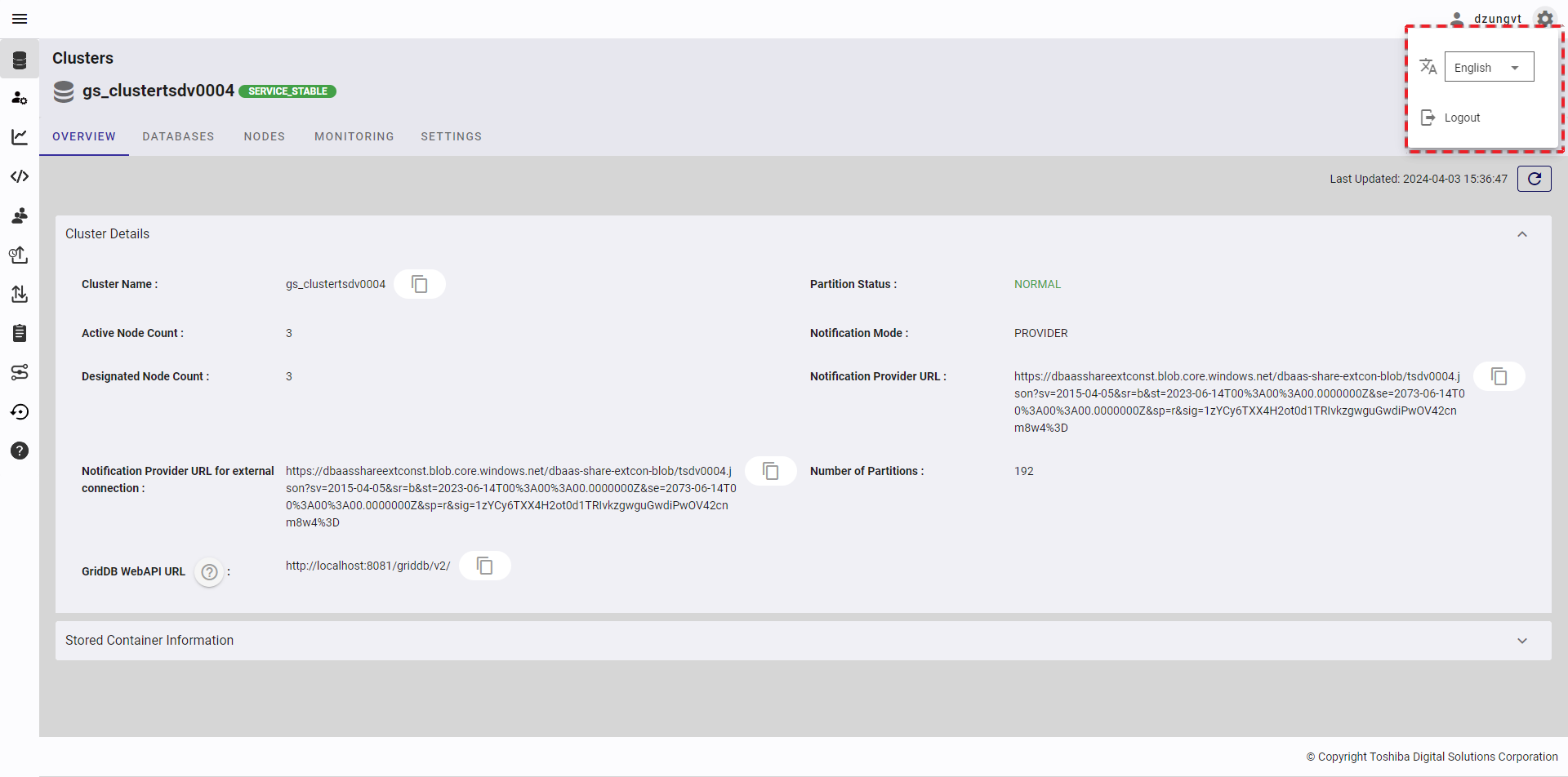Click the chart monitoring icon in sidebar
Viewport: 1568px width, 777px height.
click(x=20, y=137)
